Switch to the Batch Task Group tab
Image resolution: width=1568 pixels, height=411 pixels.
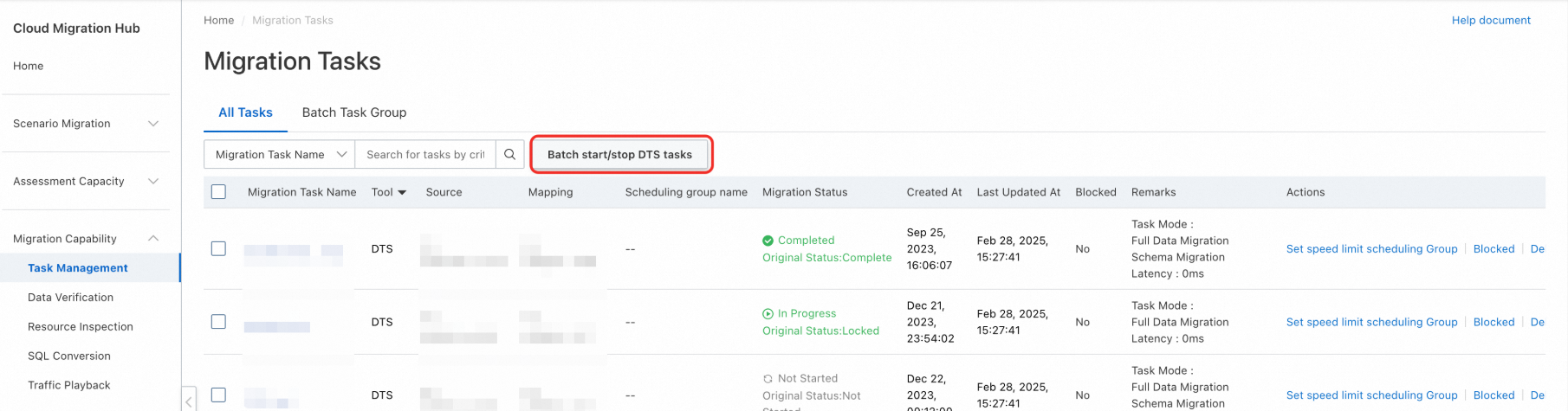click(353, 112)
